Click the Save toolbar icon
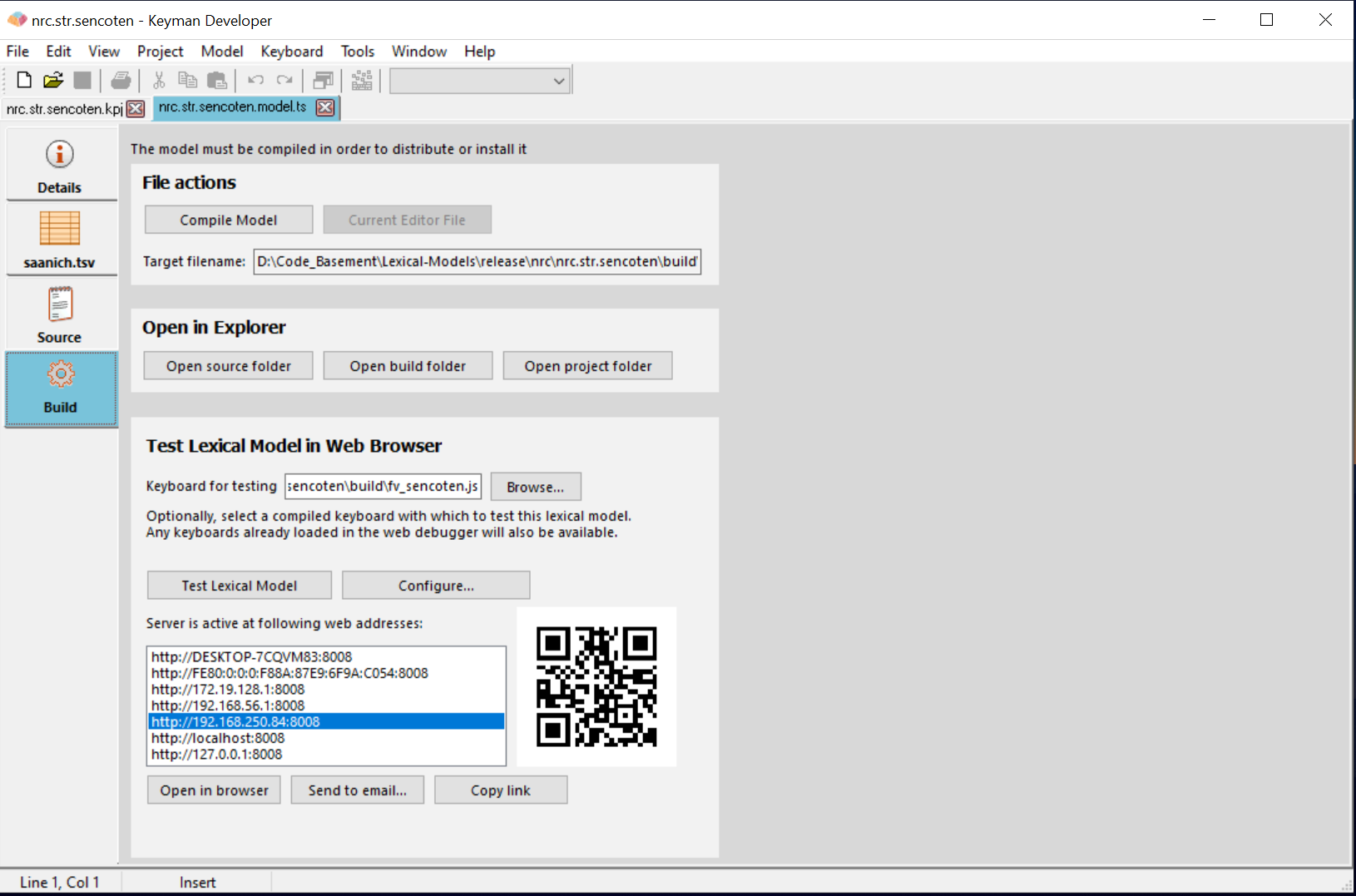 [82, 80]
